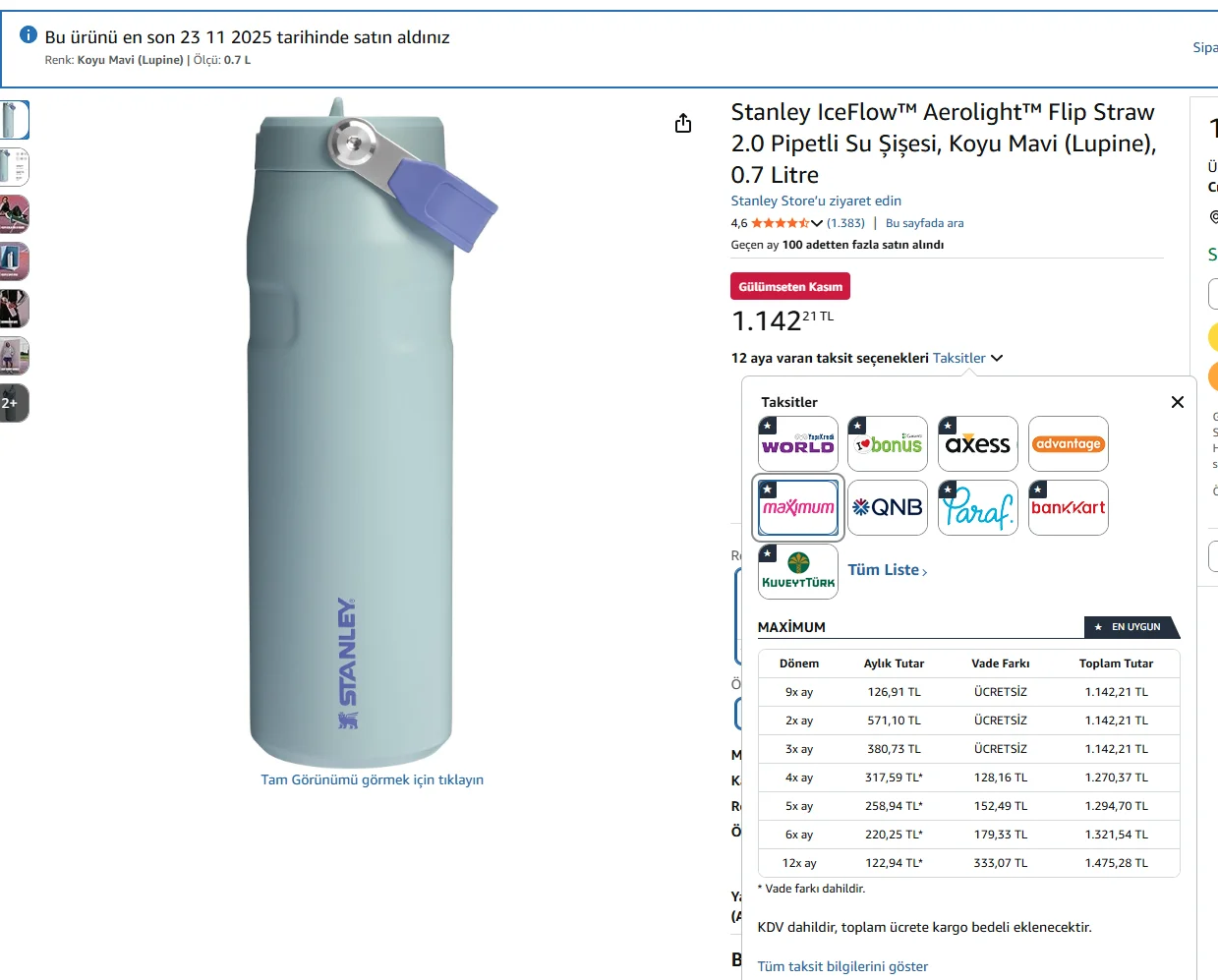Choose the Bankkart card option
The width and height of the screenshot is (1218, 980).
[1069, 507]
